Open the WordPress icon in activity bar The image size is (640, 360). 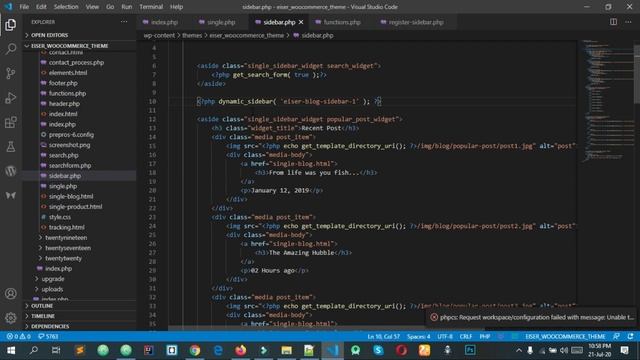[11, 171]
